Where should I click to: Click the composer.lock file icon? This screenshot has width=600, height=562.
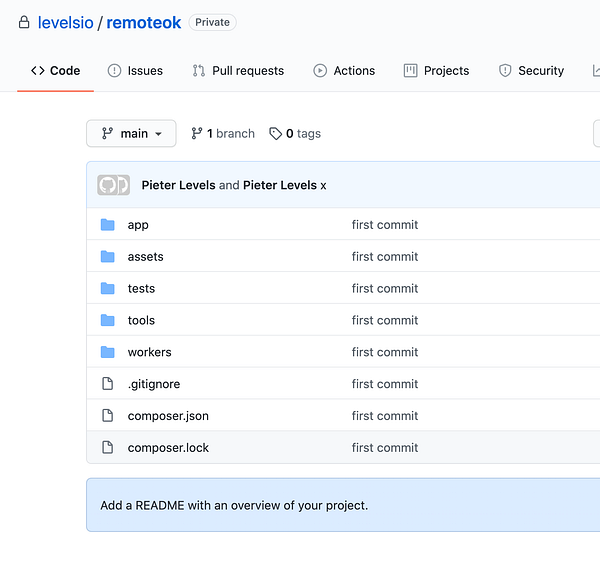point(108,448)
